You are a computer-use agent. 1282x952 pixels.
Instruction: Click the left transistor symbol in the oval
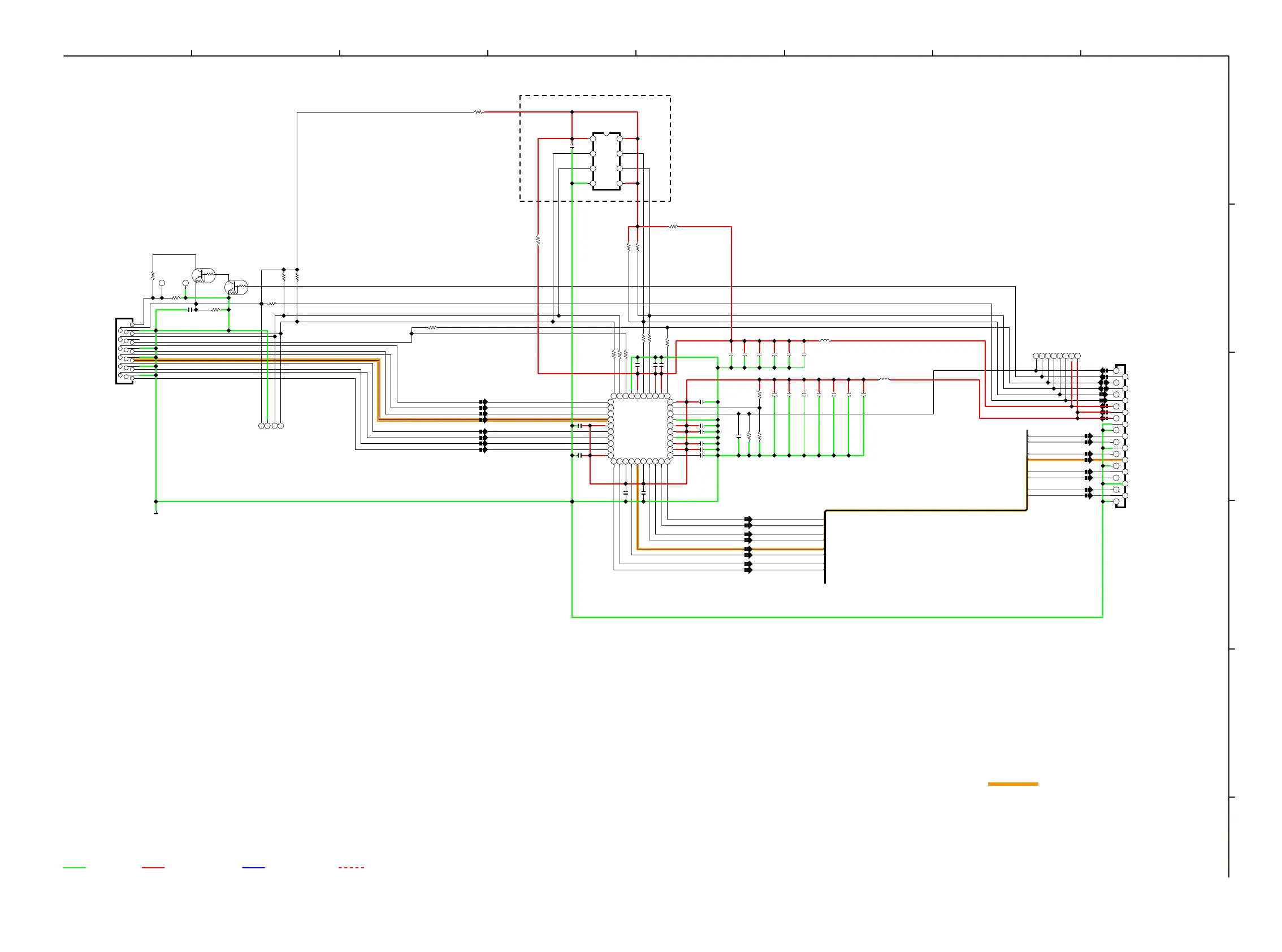(x=203, y=276)
